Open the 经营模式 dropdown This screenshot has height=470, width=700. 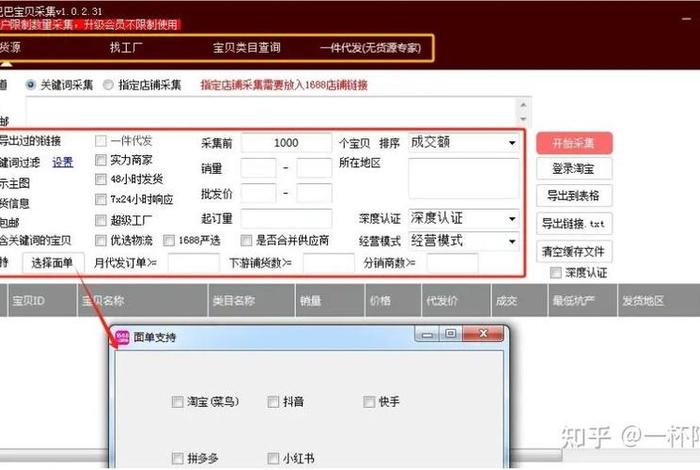(463, 241)
